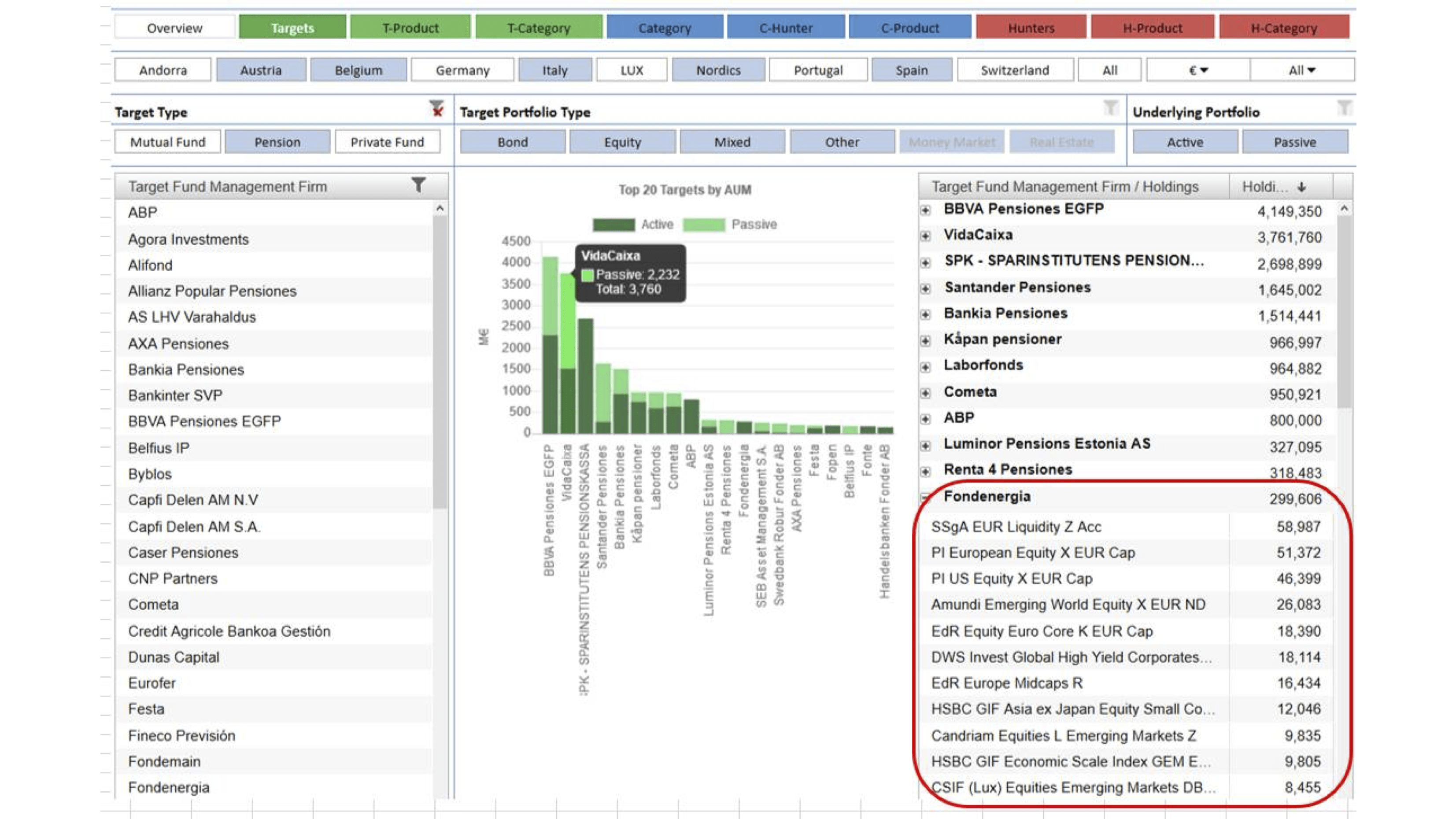
Task: Select the All countries button
Action: click(x=1110, y=70)
